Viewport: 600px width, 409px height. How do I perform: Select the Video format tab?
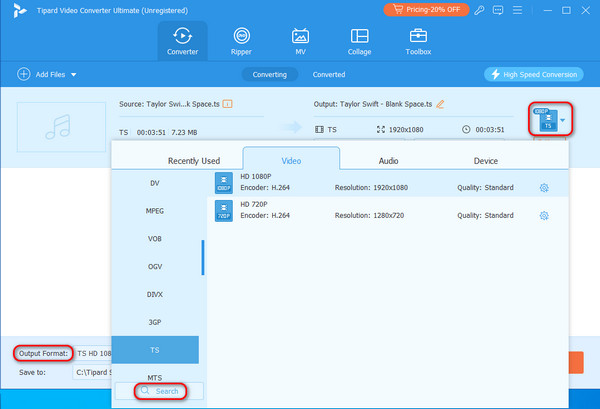tap(291, 160)
